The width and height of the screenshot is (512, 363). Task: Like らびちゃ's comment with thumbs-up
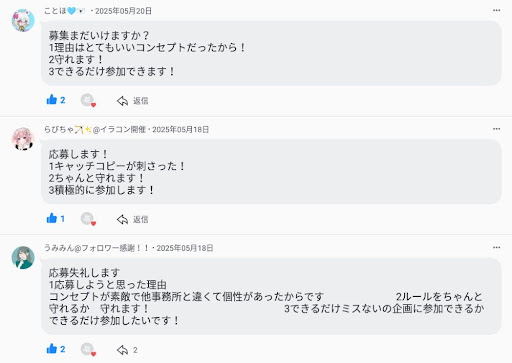point(52,218)
